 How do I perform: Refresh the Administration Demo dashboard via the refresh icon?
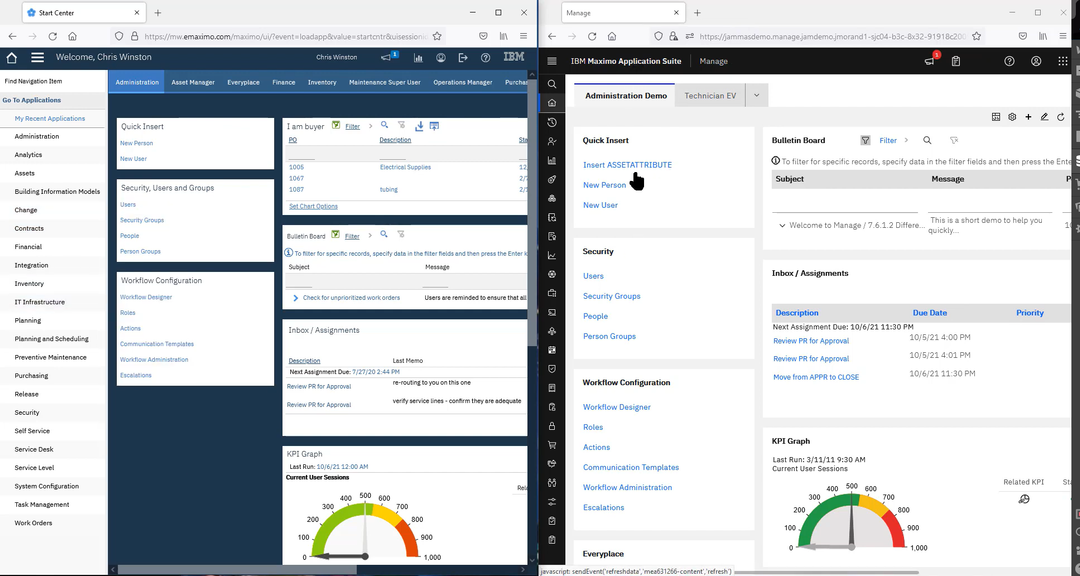point(1060,117)
